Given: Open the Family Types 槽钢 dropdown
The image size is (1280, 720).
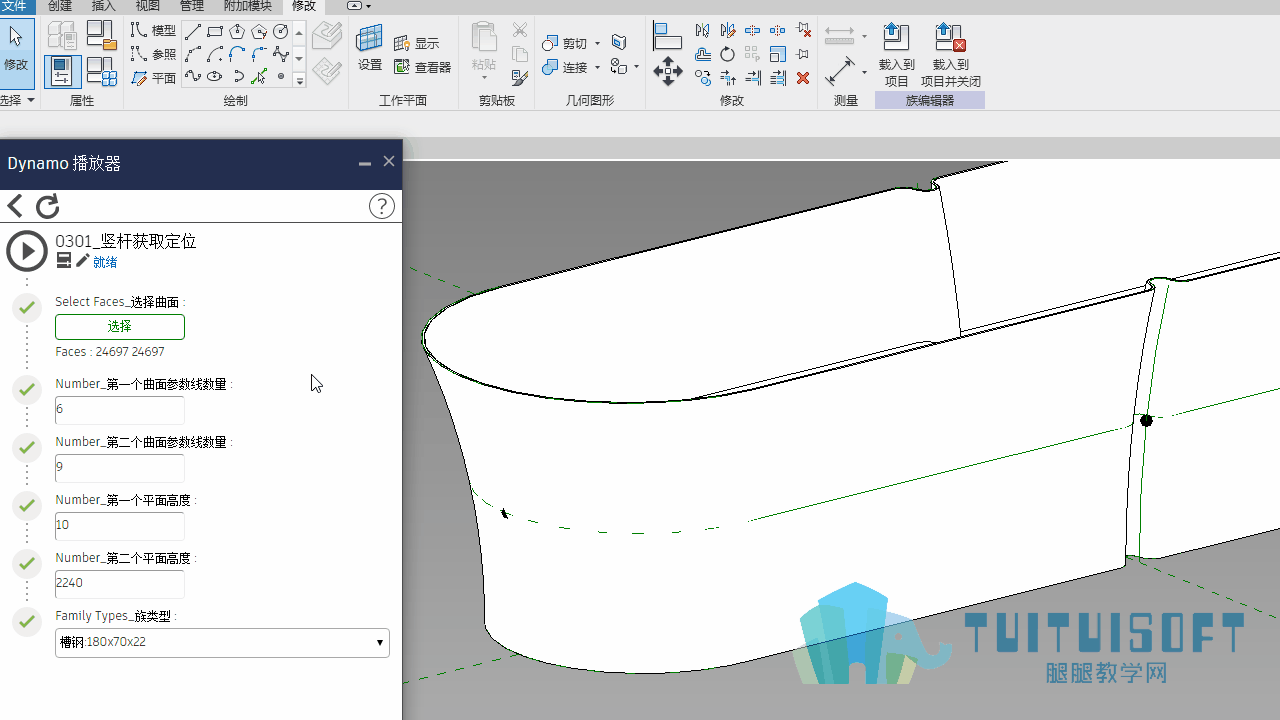Looking at the screenshot, I should point(222,643).
